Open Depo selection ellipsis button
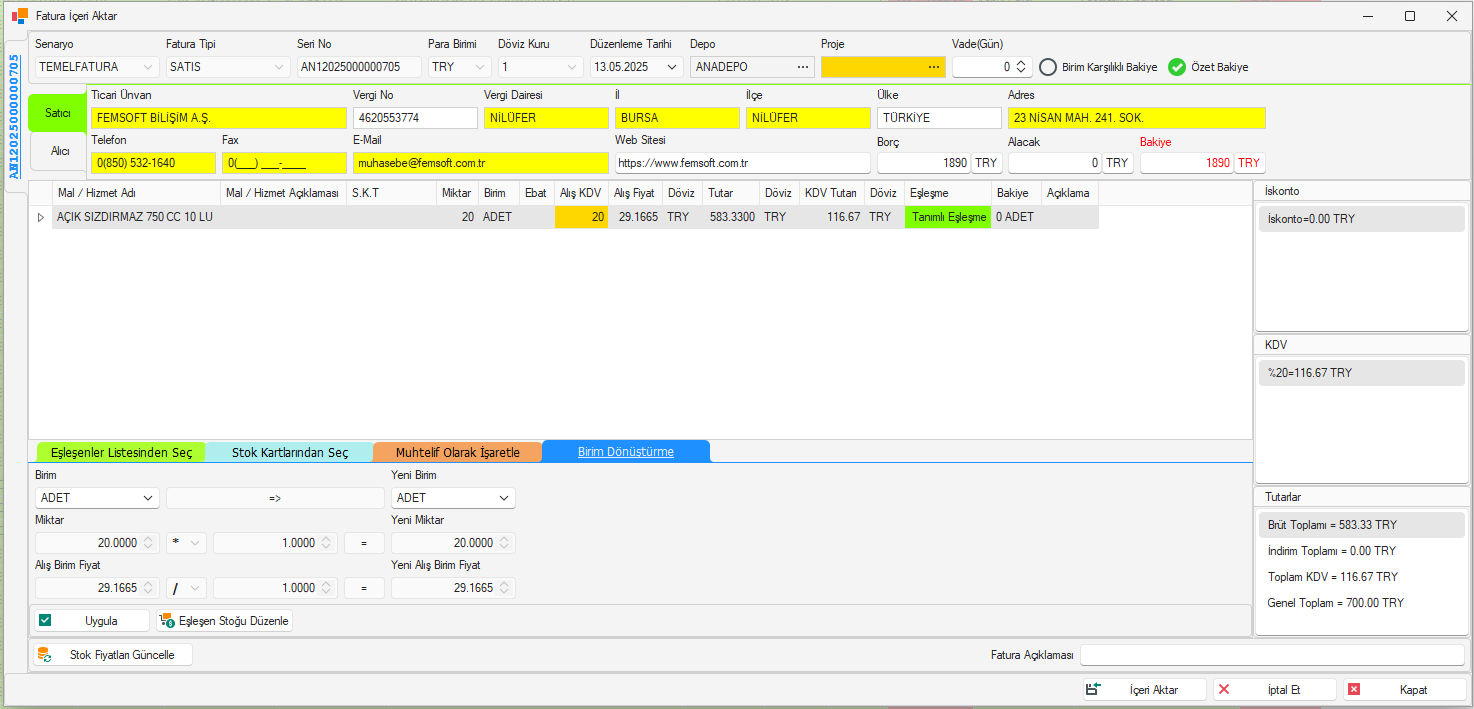The image size is (1474, 709). tap(803, 67)
